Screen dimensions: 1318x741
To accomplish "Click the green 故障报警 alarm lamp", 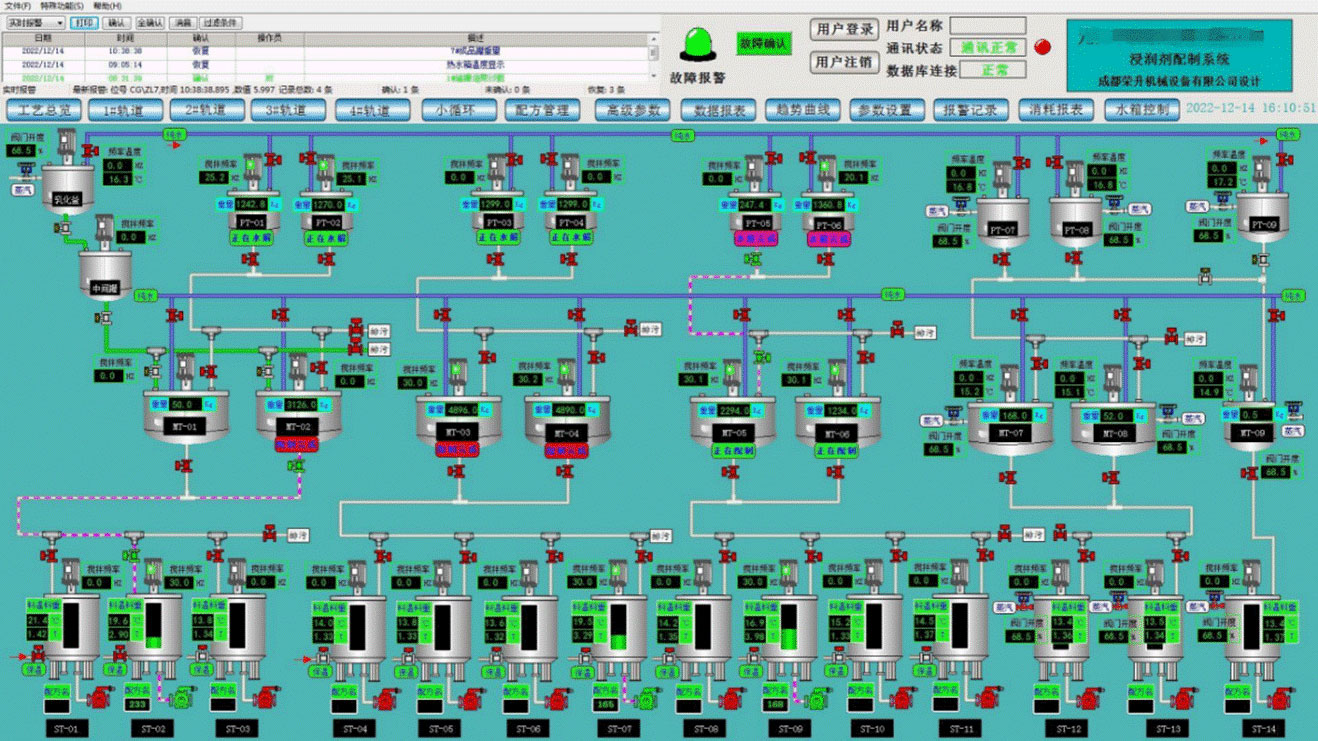I will 697,44.
